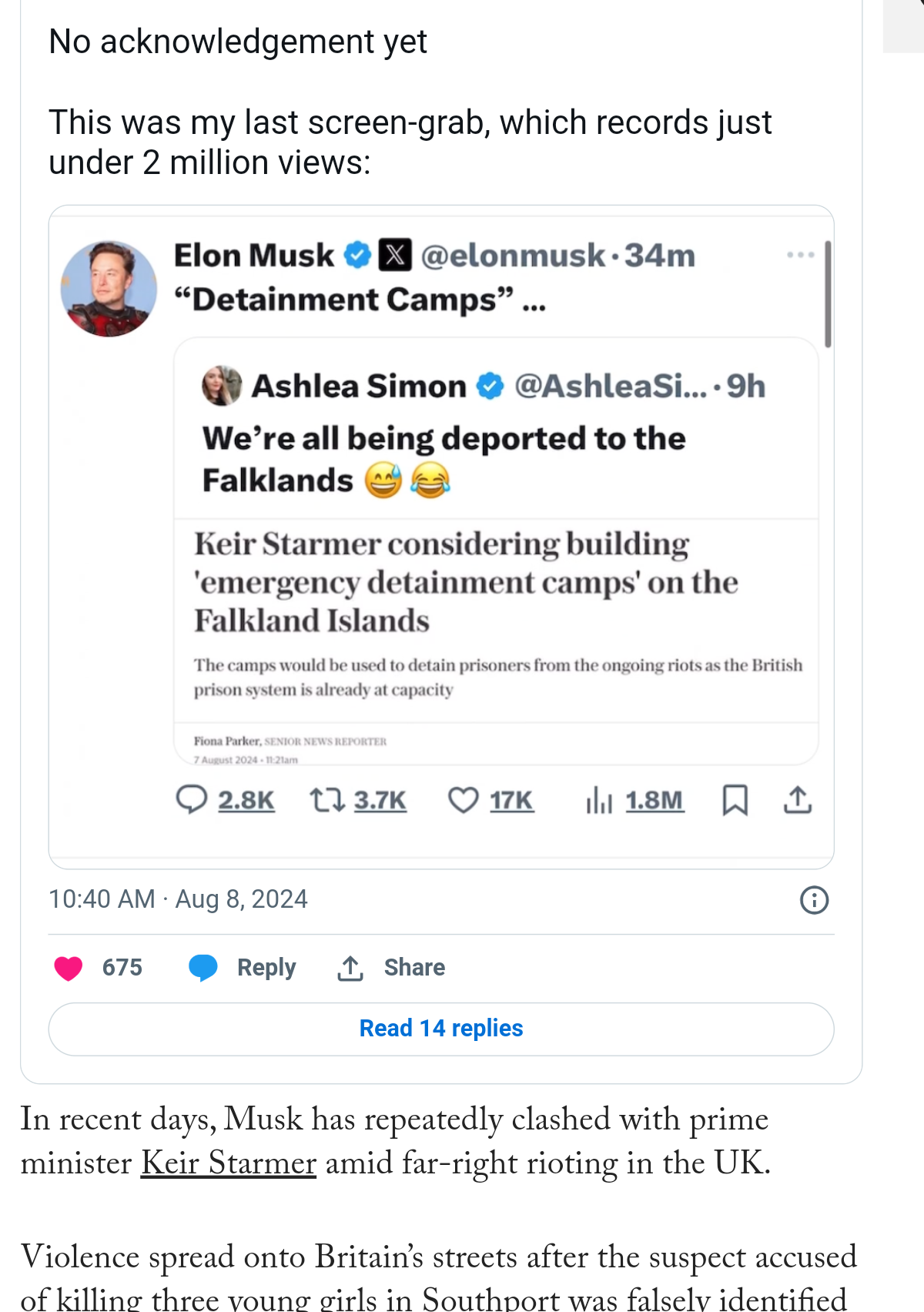Click the views bar chart icon showing 1.8M
This screenshot has width=924, height=1312.
tap(599, 801)
